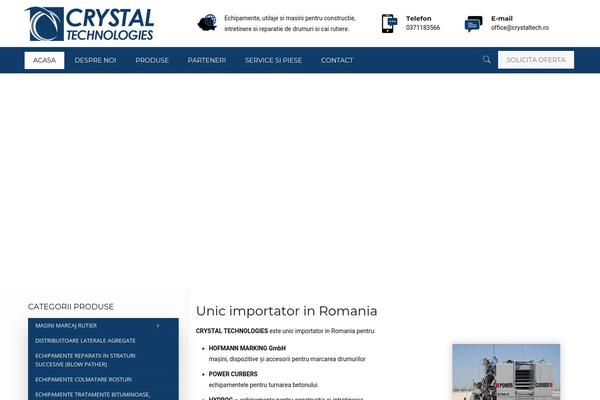Open ECHIPAMENTE REPARATII IN STRATURI SUCCESIVE category
600x400 pixels.
pos(85,360)
